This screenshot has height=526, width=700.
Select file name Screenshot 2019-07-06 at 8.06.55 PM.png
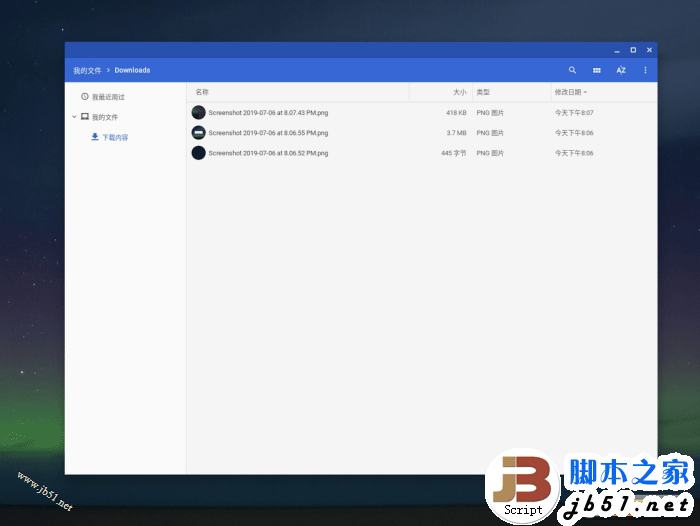click(x=268, y=133)
